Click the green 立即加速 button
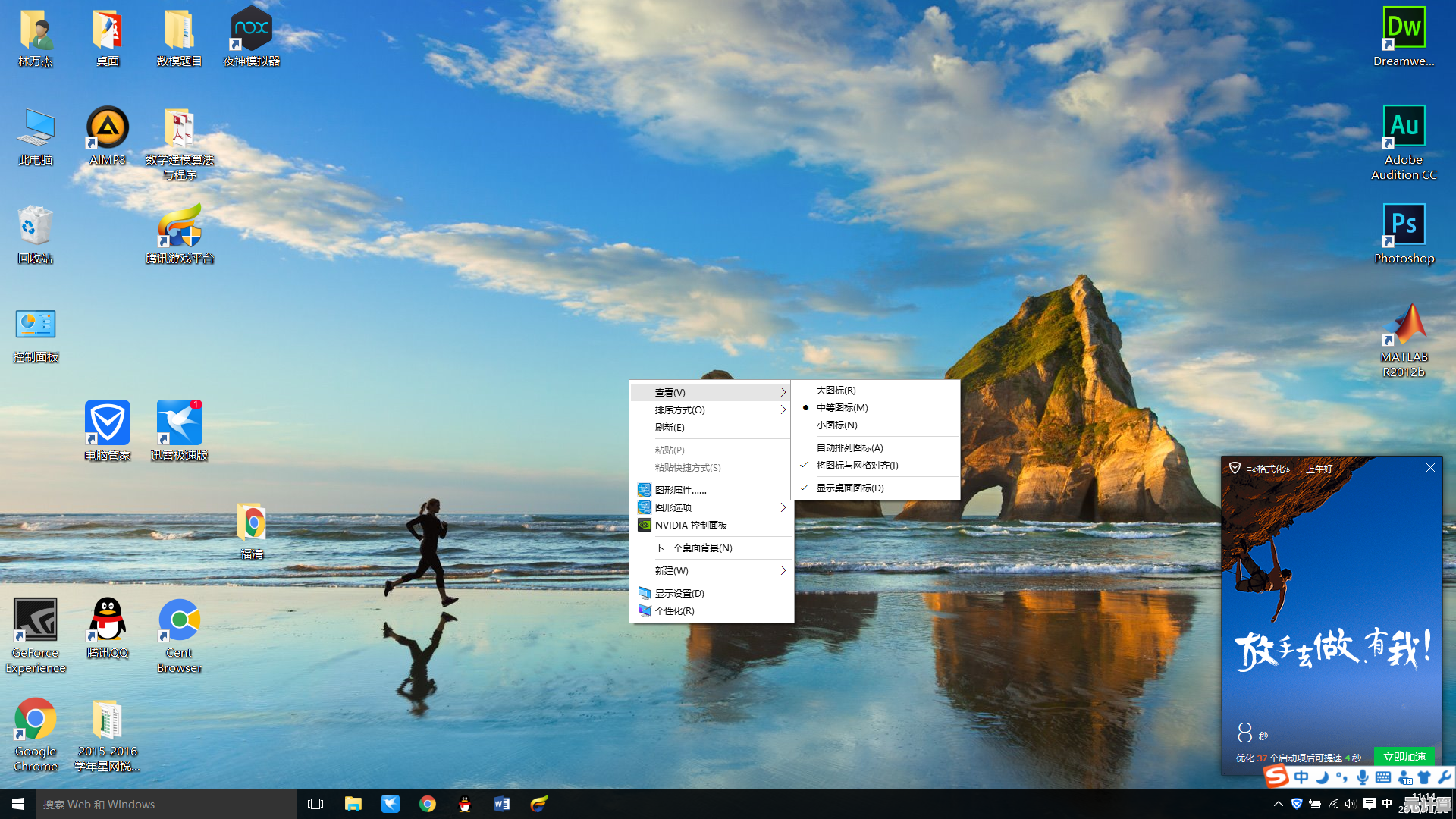This screenshot has width=1456, height=819. coord(1404,757)
